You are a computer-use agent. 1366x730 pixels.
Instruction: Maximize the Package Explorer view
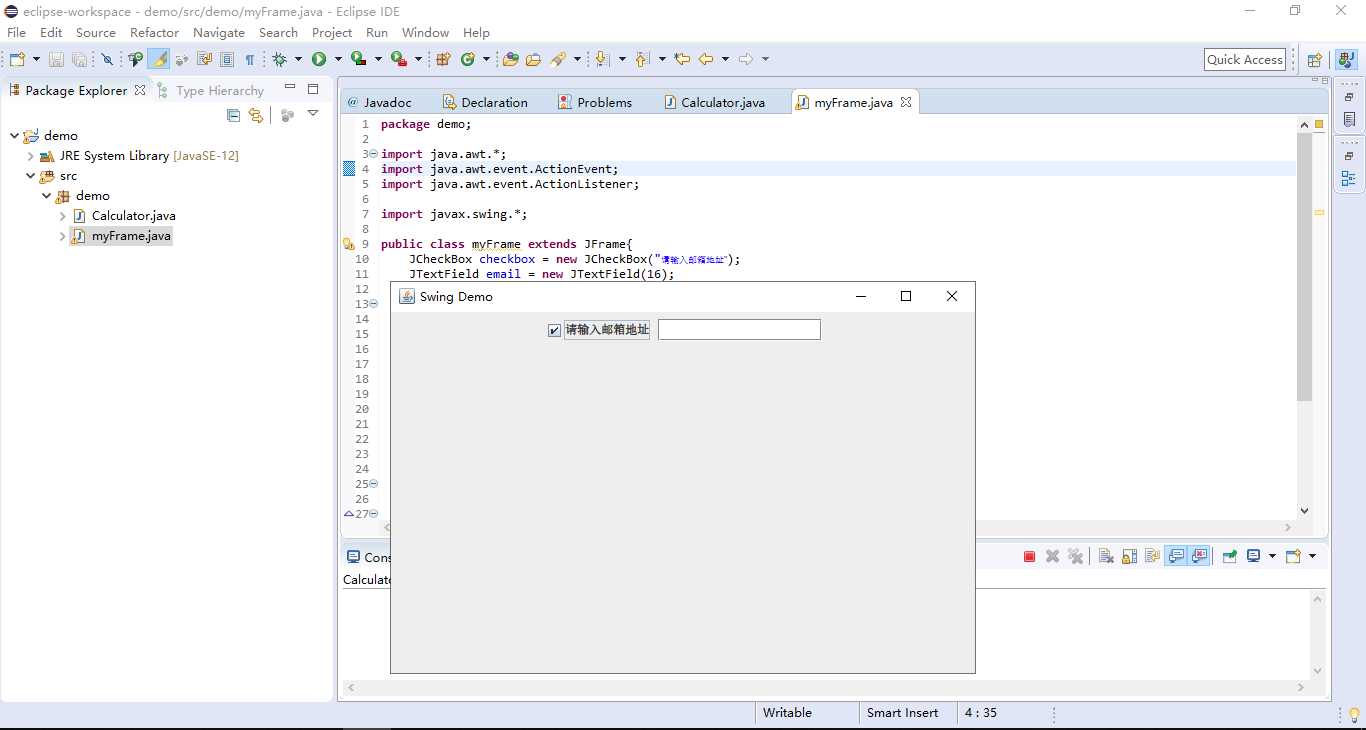point(313,89)
